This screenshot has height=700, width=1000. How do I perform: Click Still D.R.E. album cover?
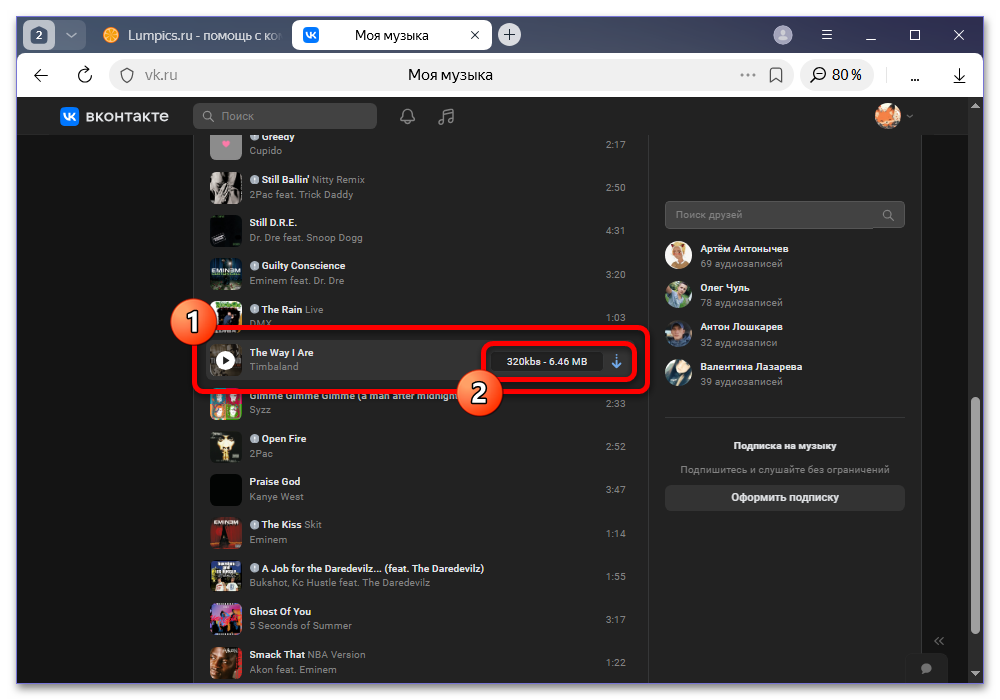pos(226,231)
